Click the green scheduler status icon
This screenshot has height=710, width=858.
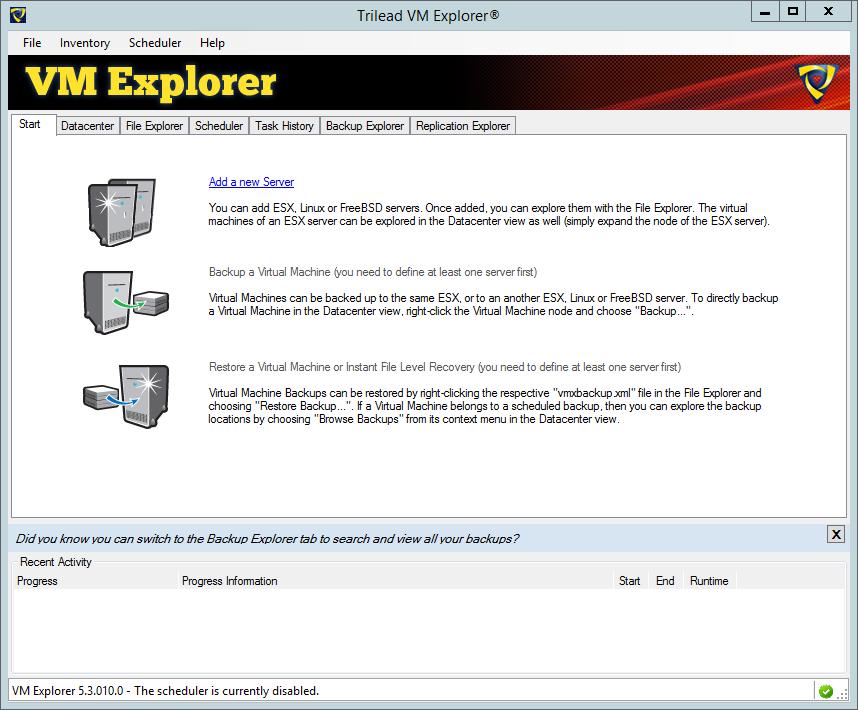pos(825,691)
